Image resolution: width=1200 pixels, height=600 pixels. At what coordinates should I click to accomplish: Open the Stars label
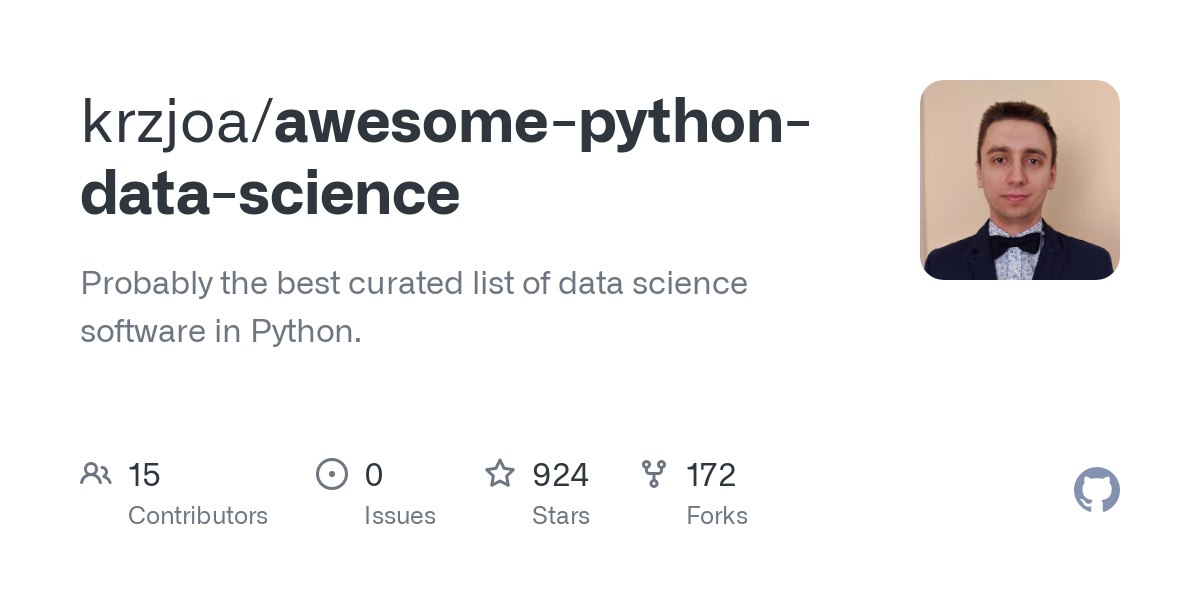click(561, 516)
